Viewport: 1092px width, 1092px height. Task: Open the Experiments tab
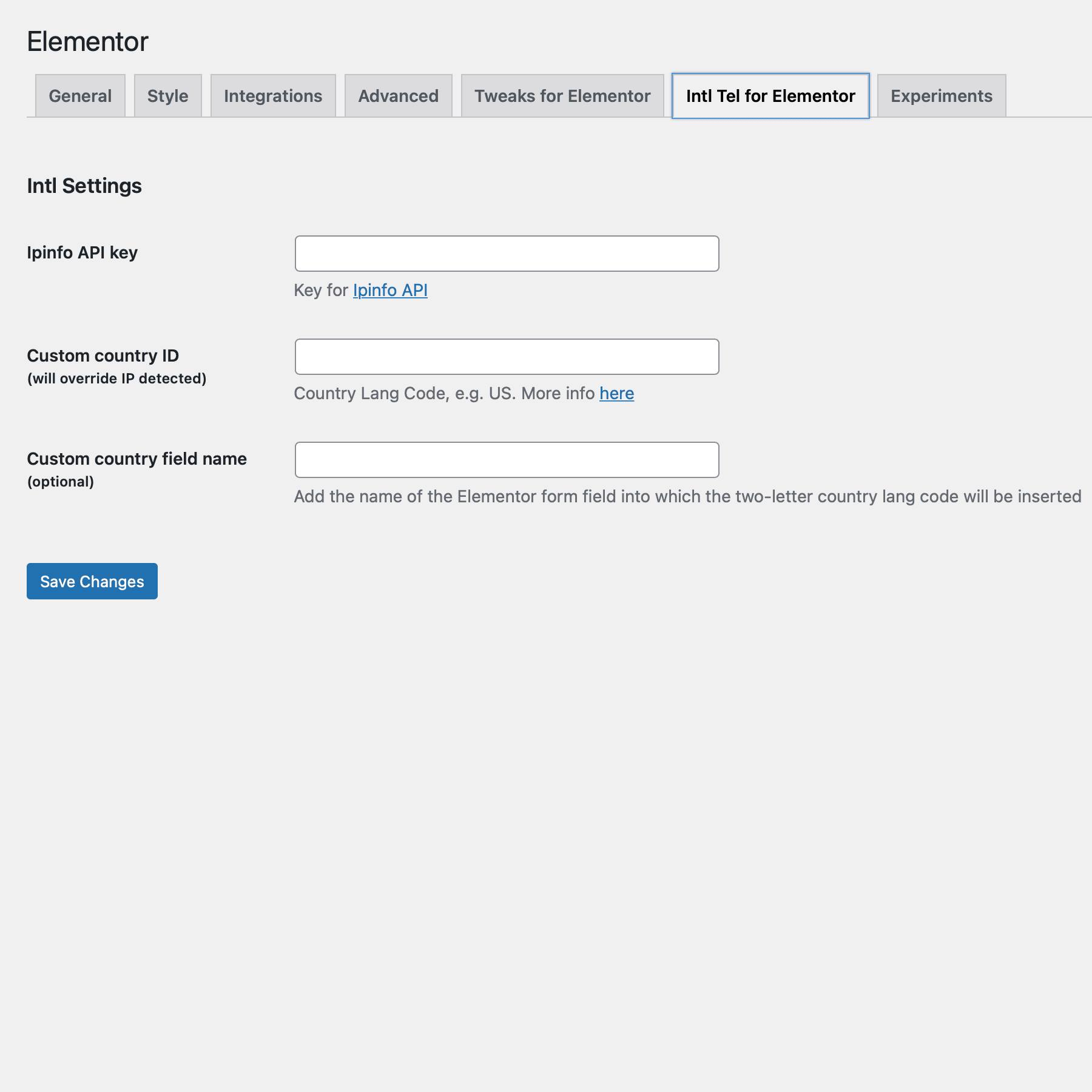[942, 96]
